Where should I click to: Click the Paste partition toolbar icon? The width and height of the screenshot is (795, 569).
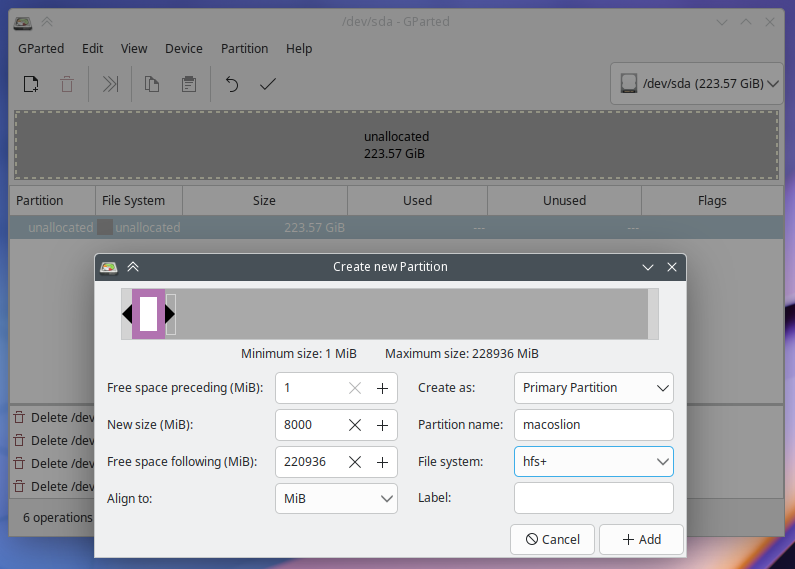(189, 84)
